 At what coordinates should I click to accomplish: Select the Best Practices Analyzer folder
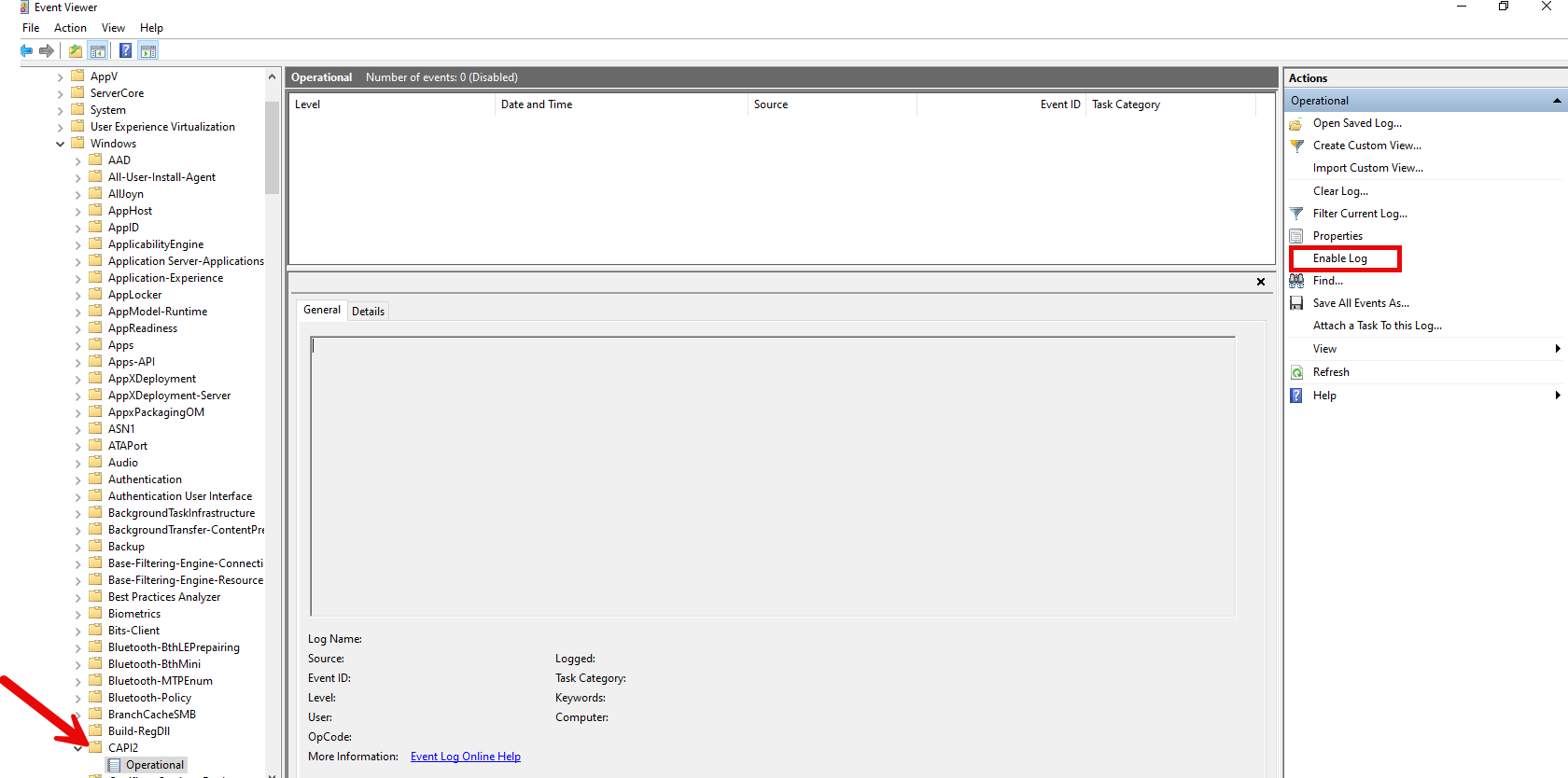click(164, 597)
